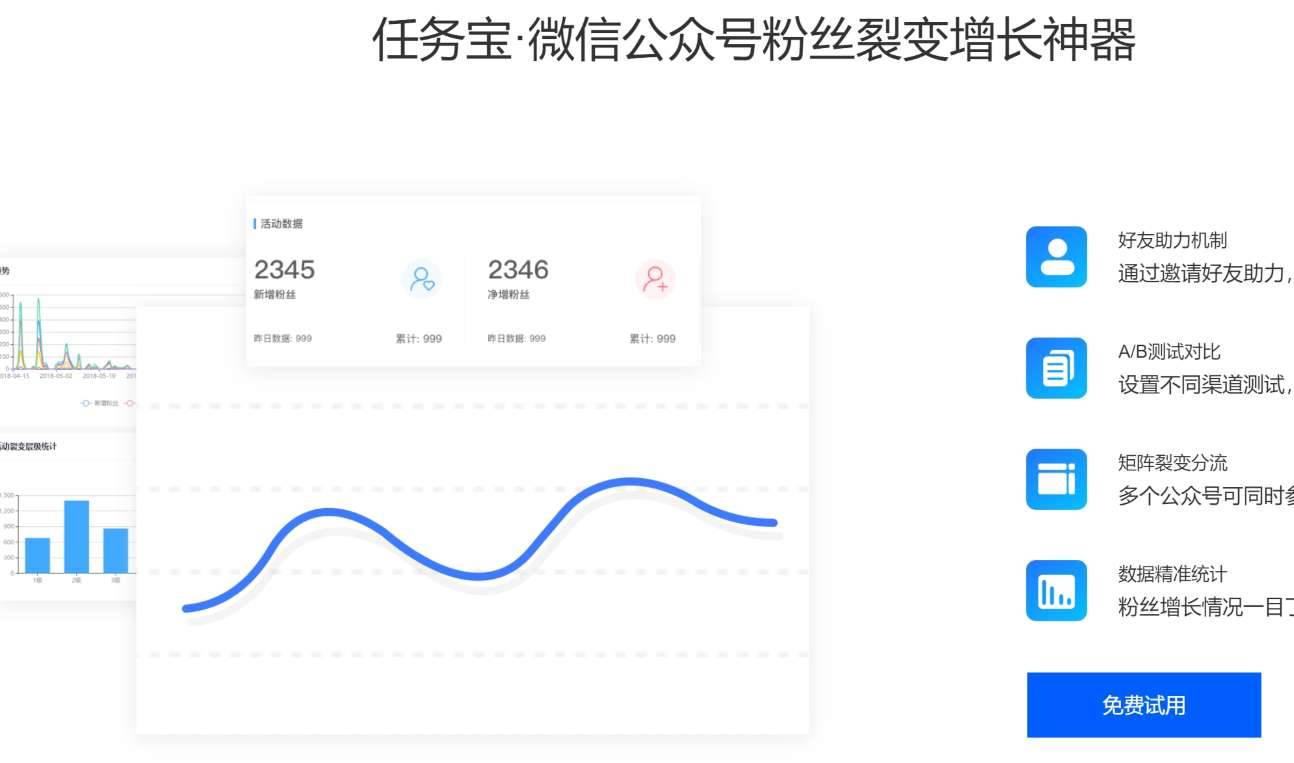Click the 活动数据 card title
1294x763 pixels.
281,224
